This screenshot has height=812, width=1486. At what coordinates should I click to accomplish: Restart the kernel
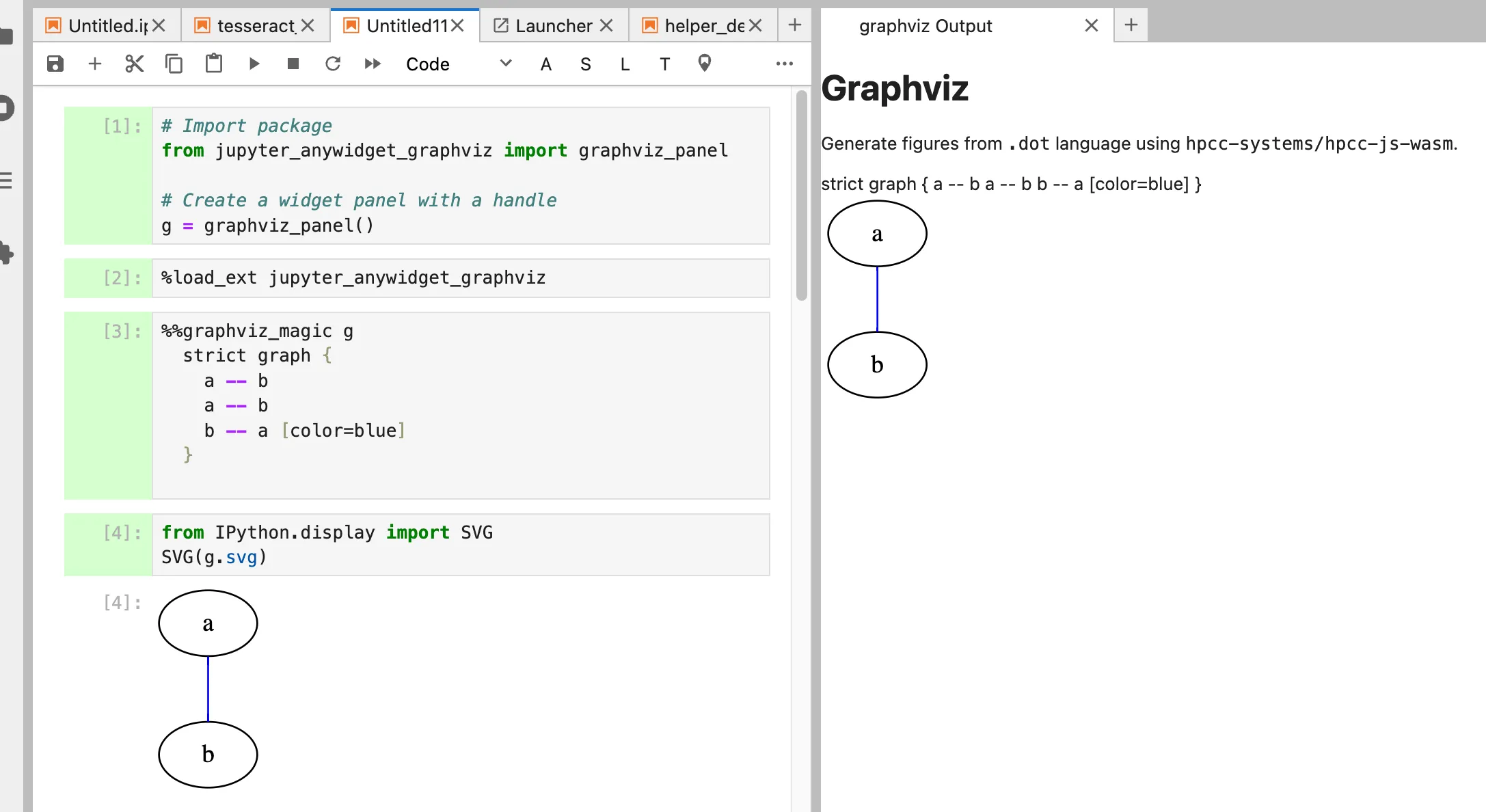tap(333, 64)
